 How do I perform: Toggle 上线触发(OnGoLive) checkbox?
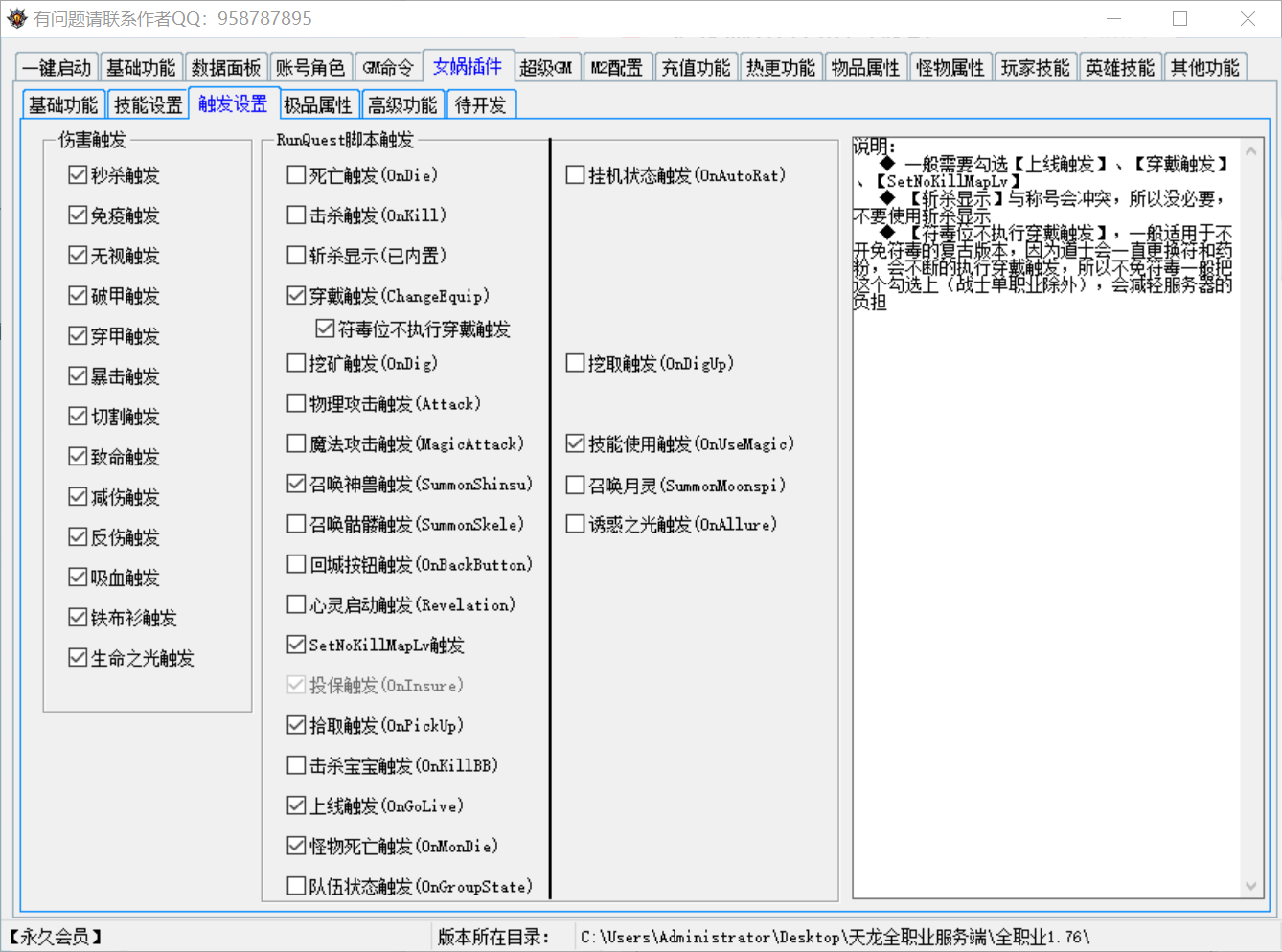tap(376, 806)
